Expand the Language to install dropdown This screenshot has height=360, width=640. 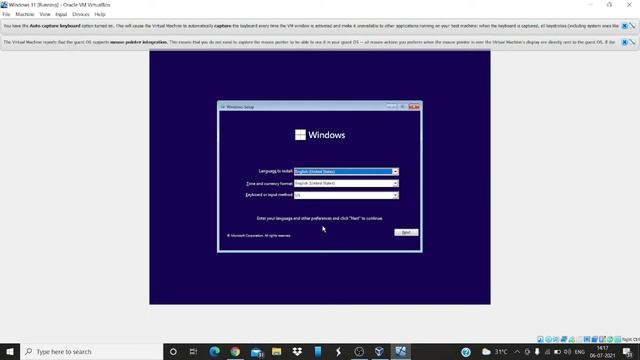click(395, 171)
